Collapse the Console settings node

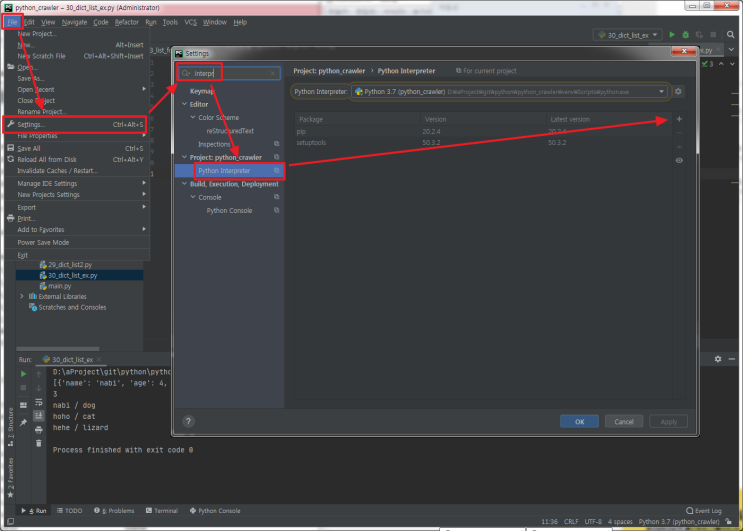tap(193, 197)
